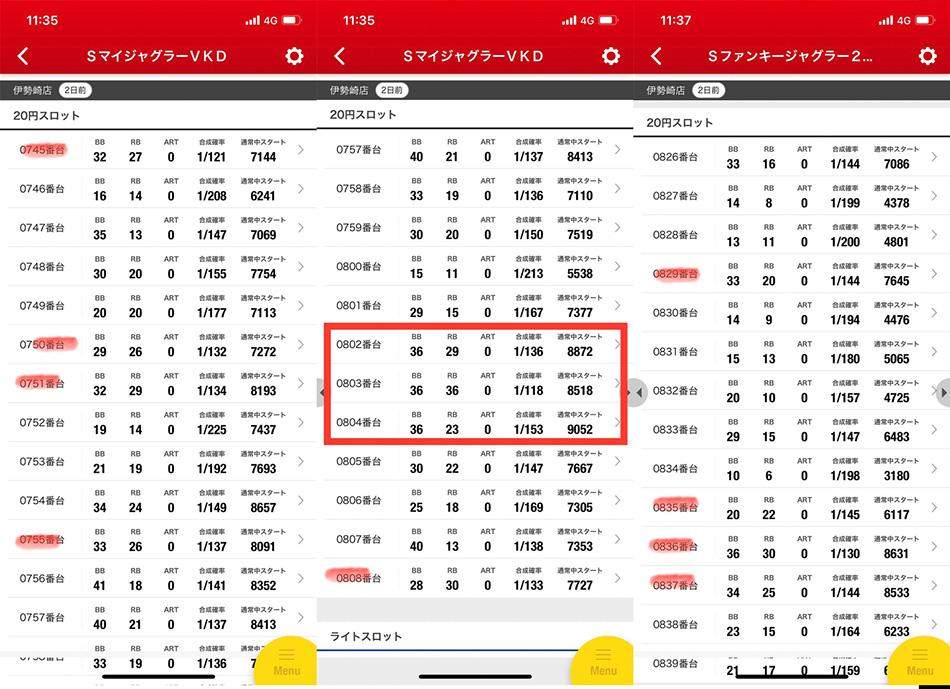Tap 合成確率 1/118 value for 0803番台
The height and width of the screenshot is (689, 950).
(528, 391)
